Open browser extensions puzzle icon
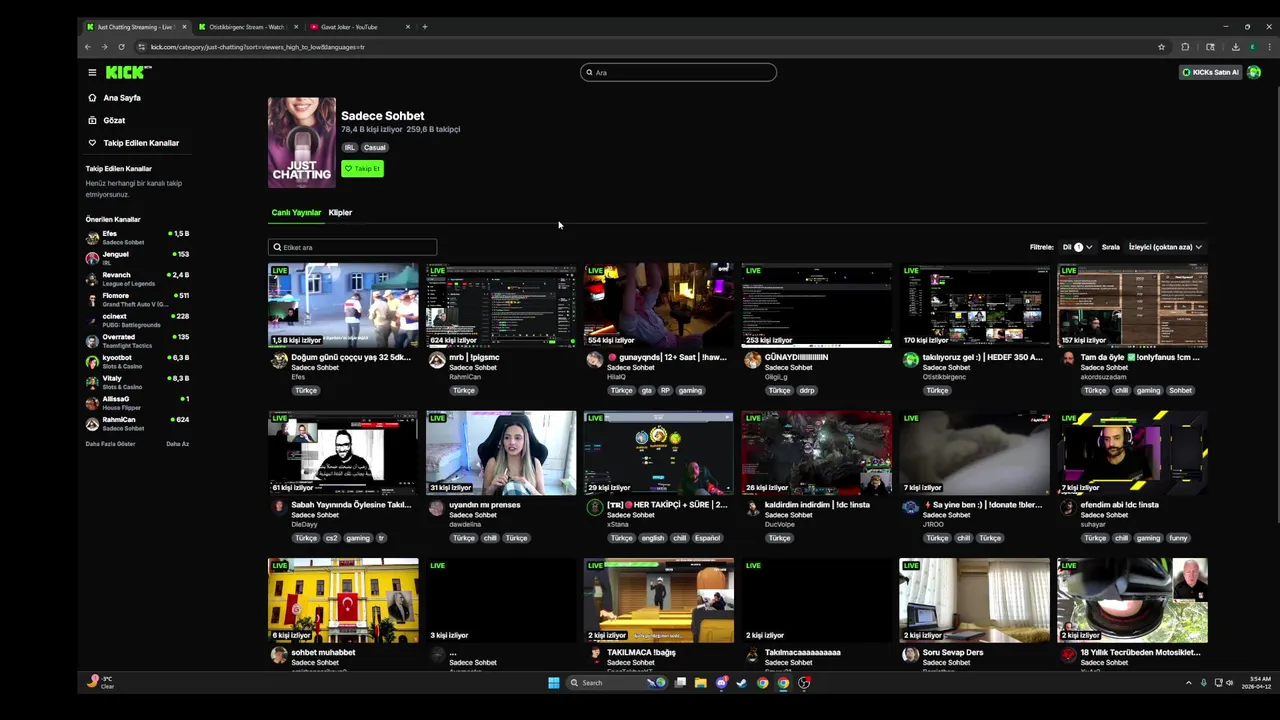The height and width of the screenshot is (720, 1280). [1185, 47]
